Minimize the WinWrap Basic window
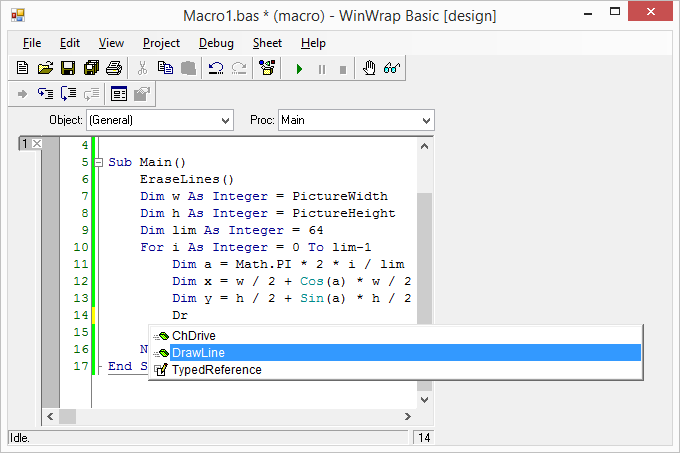 588,12
